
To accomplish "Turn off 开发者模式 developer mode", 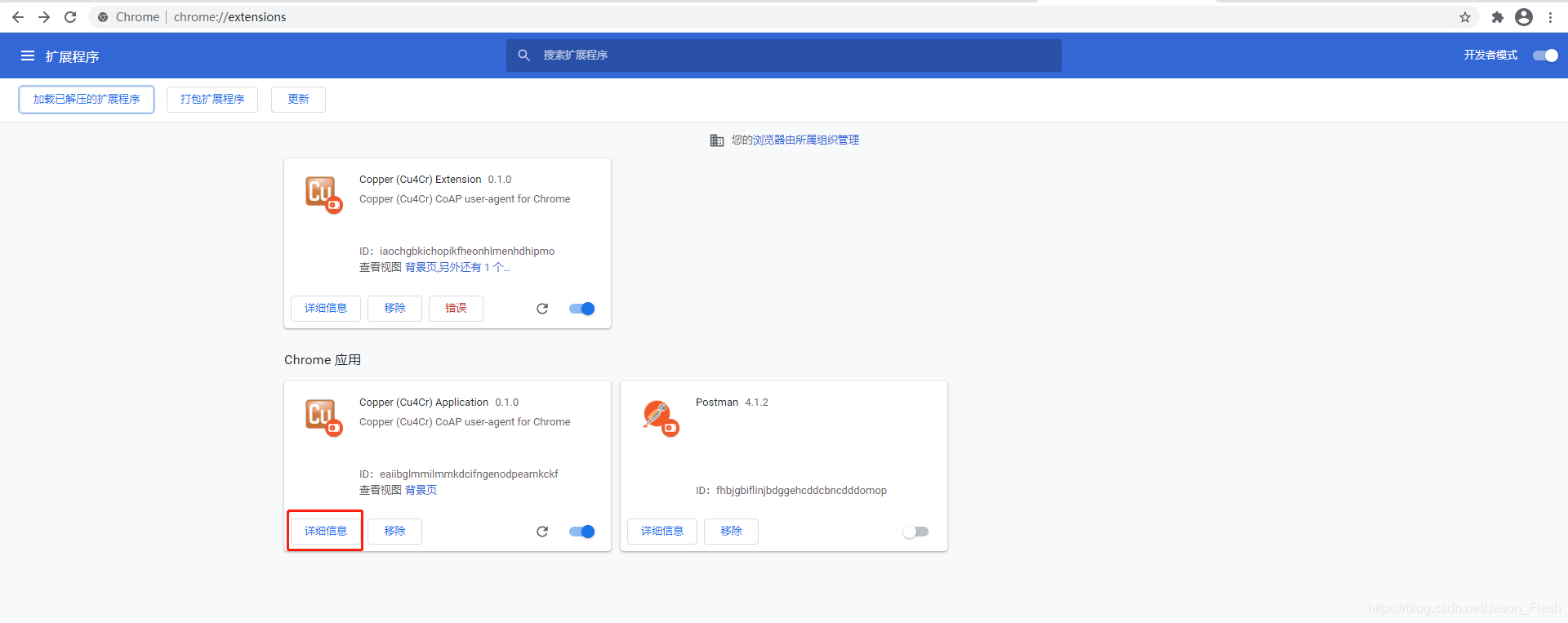I will pos(1545,56).
